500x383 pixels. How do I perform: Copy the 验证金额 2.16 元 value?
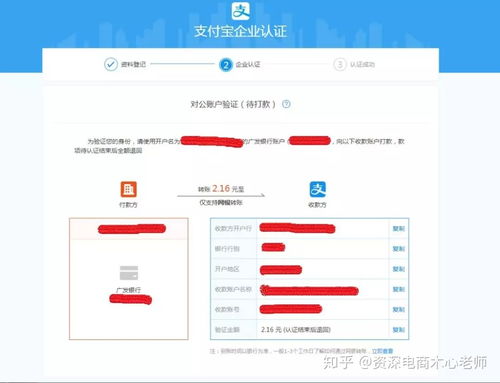click(399, 330)
